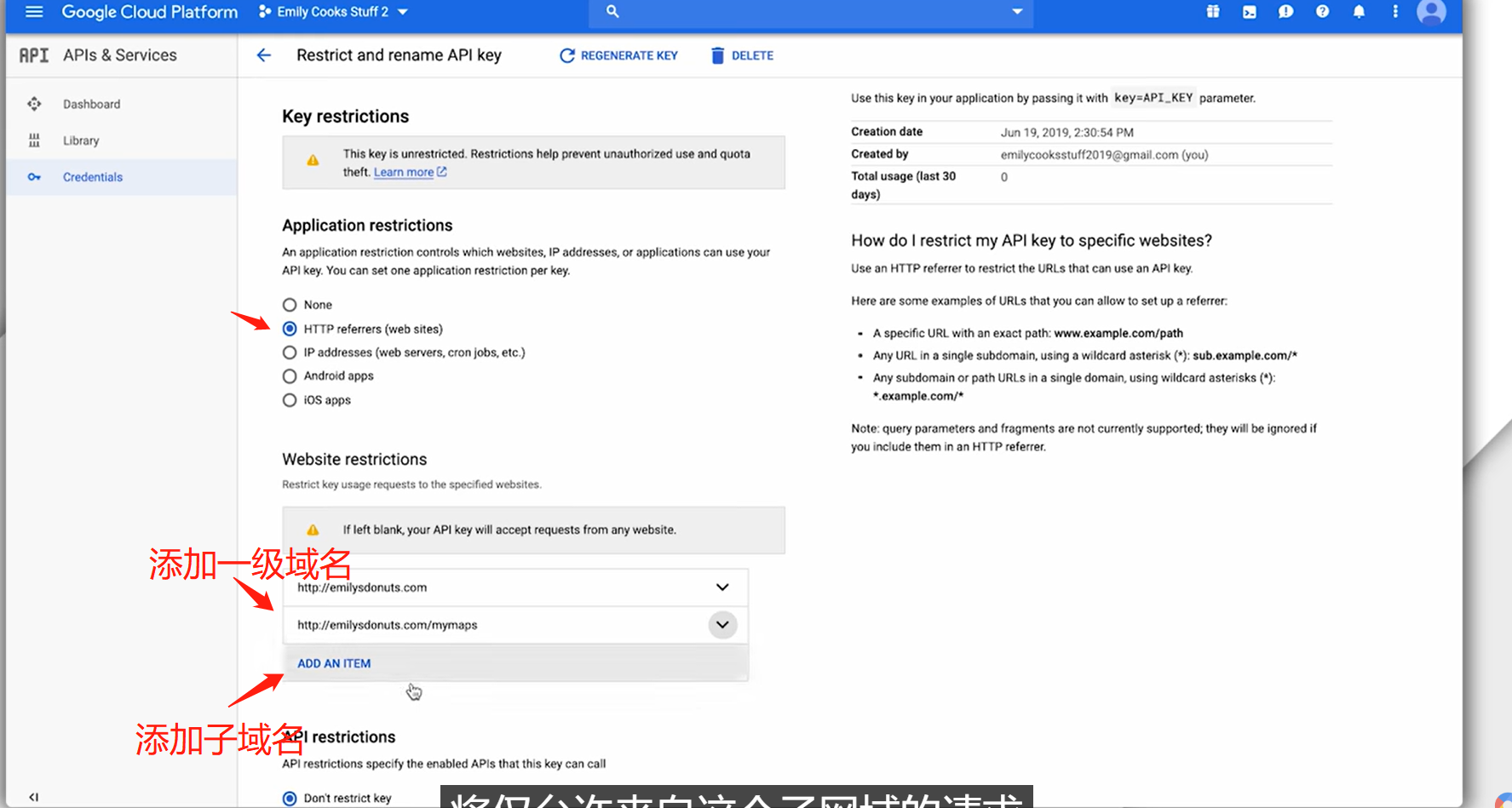The width and height of the screenshot is (1512, 808).
Task: Open the Emily Cooks Stuff 2 project selector
Action: [x=333, y=12]
